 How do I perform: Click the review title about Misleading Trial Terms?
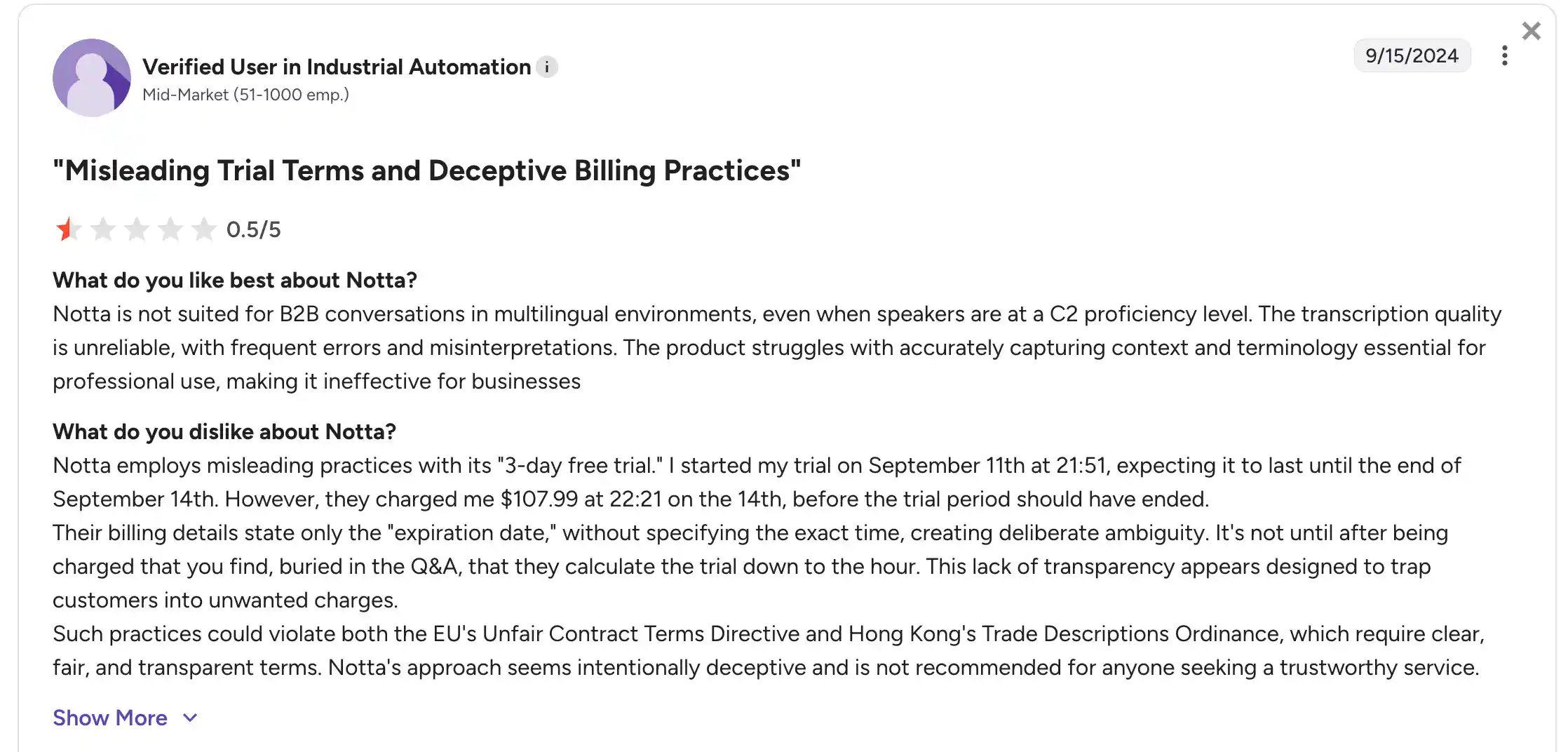(x=426, y=170)
